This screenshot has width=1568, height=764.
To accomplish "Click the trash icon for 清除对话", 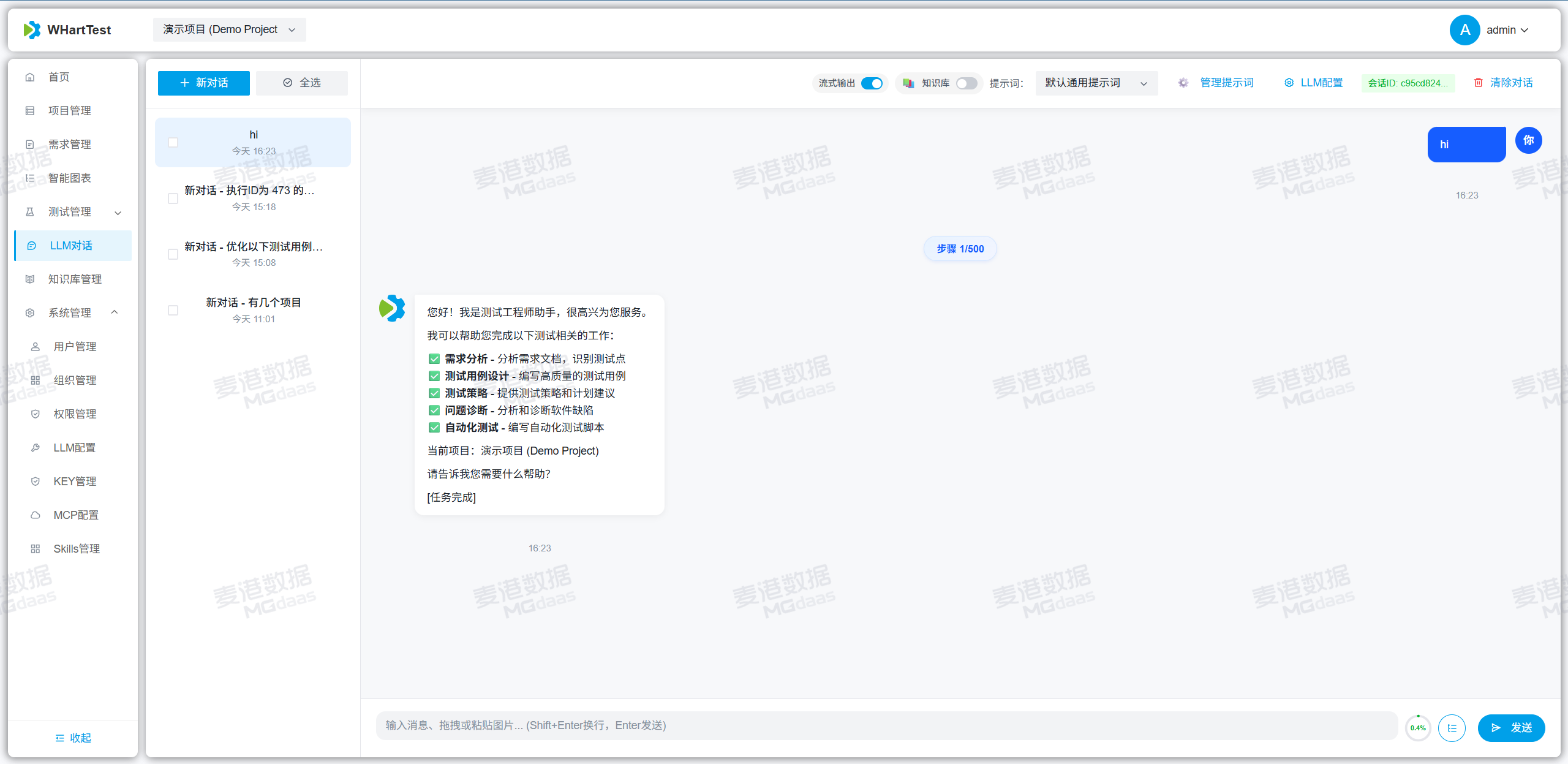I will [x=1478, y=83].
